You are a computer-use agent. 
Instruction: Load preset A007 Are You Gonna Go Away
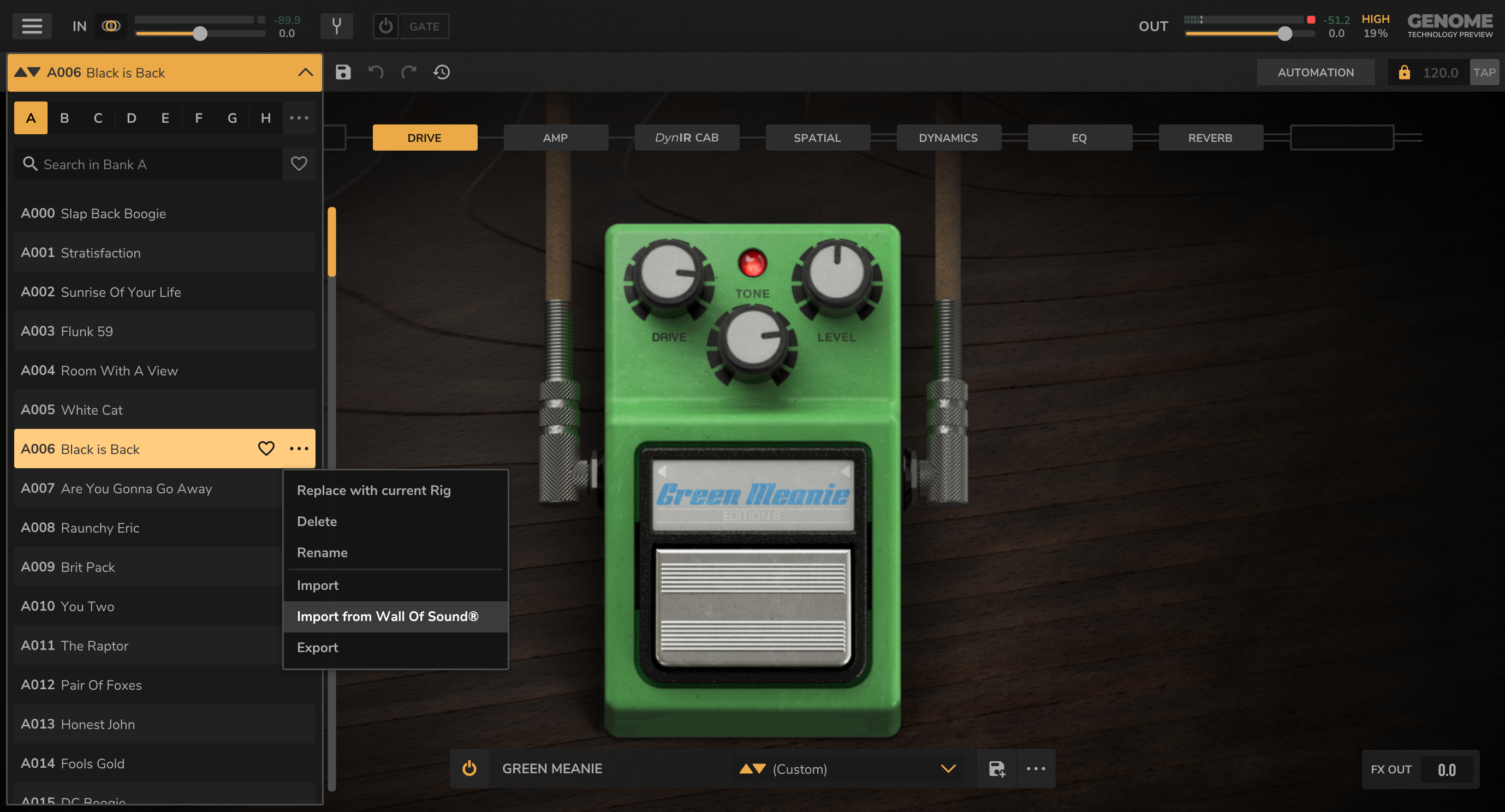[148, 488]
